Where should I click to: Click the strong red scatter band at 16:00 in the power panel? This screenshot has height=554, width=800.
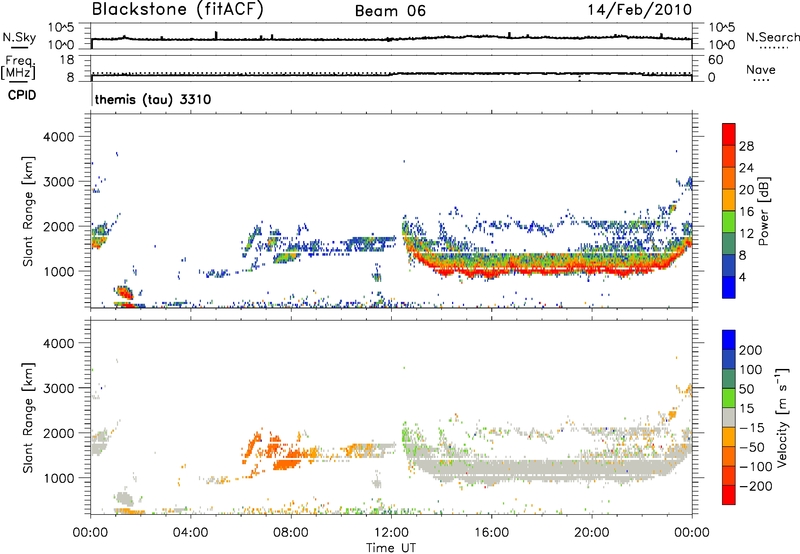click(491, 273)
